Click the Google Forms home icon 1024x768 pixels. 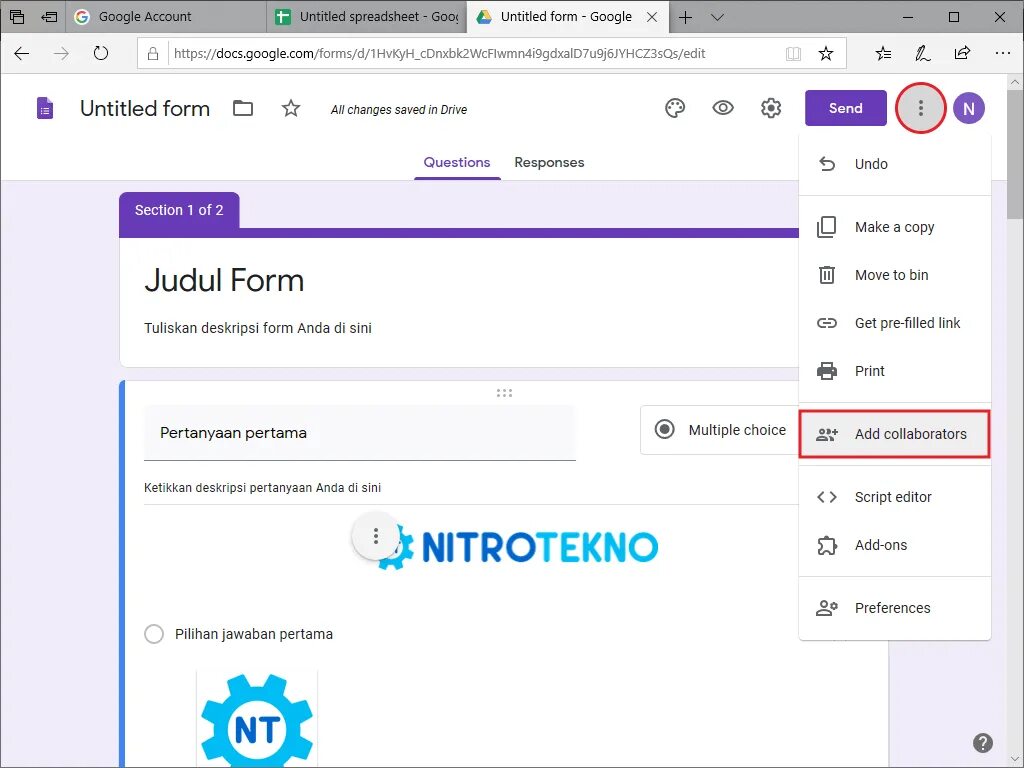(x=44, y=108)
